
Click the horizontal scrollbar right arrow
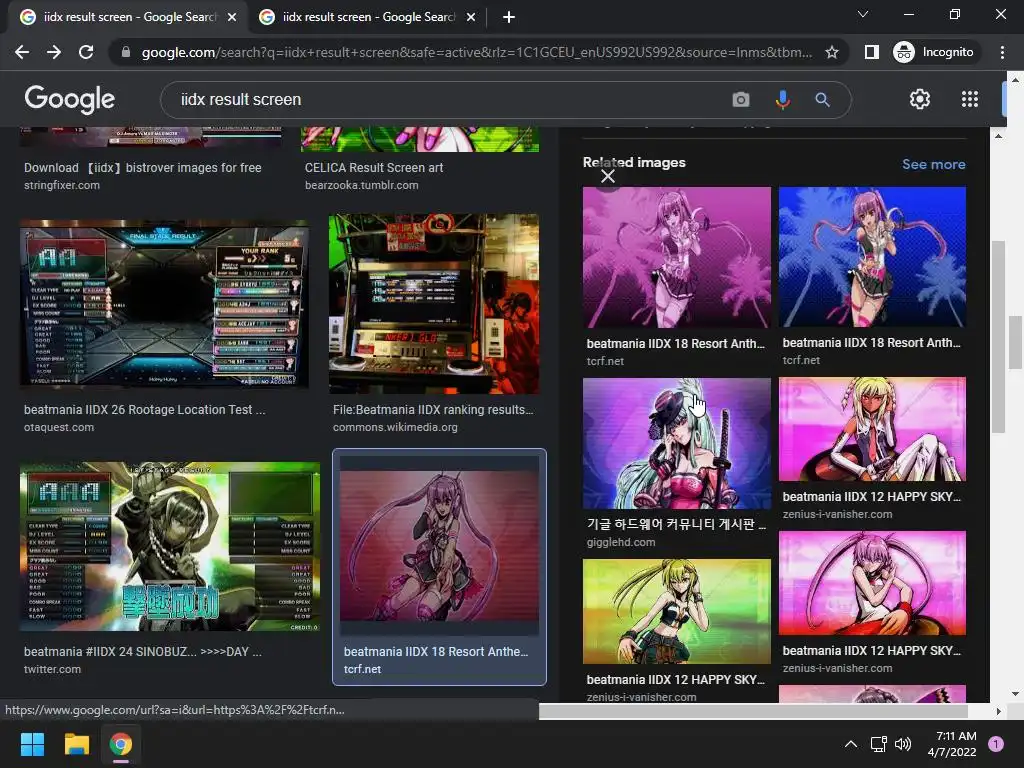[998, 711]
